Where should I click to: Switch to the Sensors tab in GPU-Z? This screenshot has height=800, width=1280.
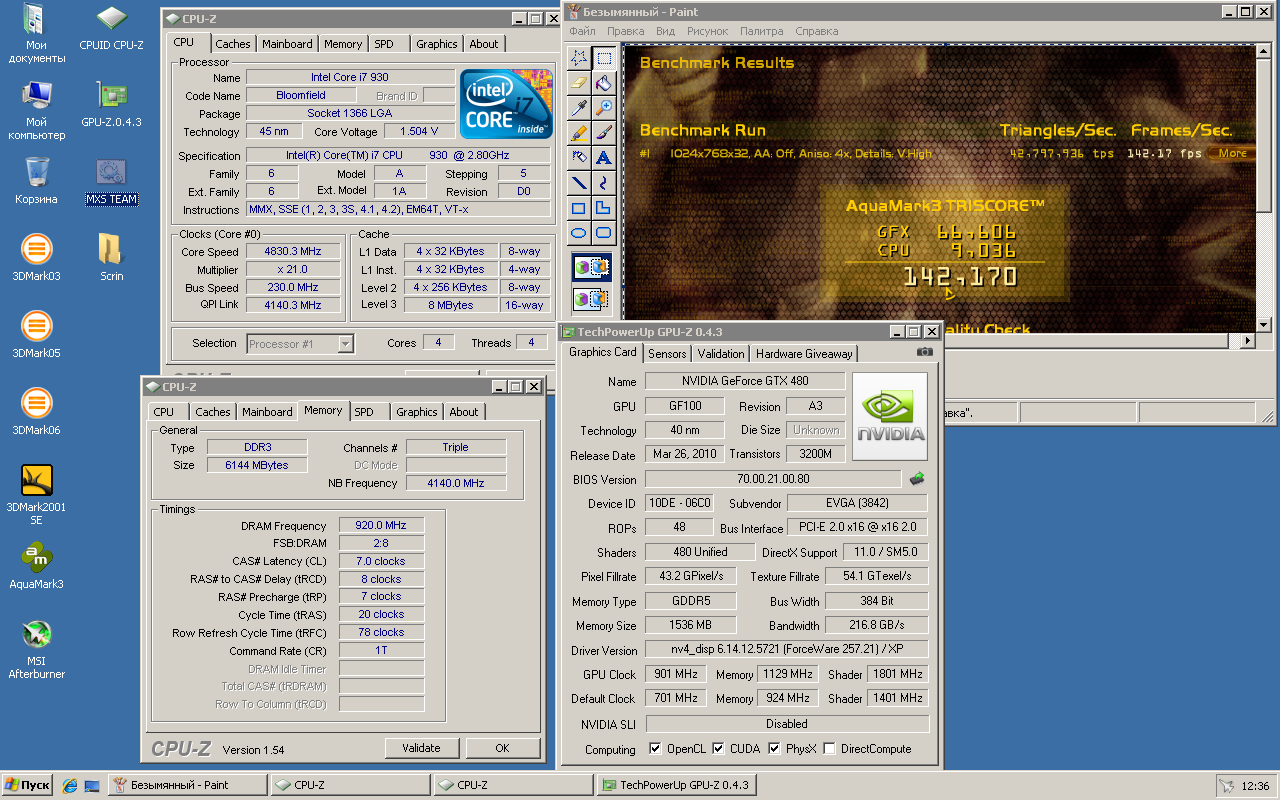pyautogui.click(x=667, y=353)
